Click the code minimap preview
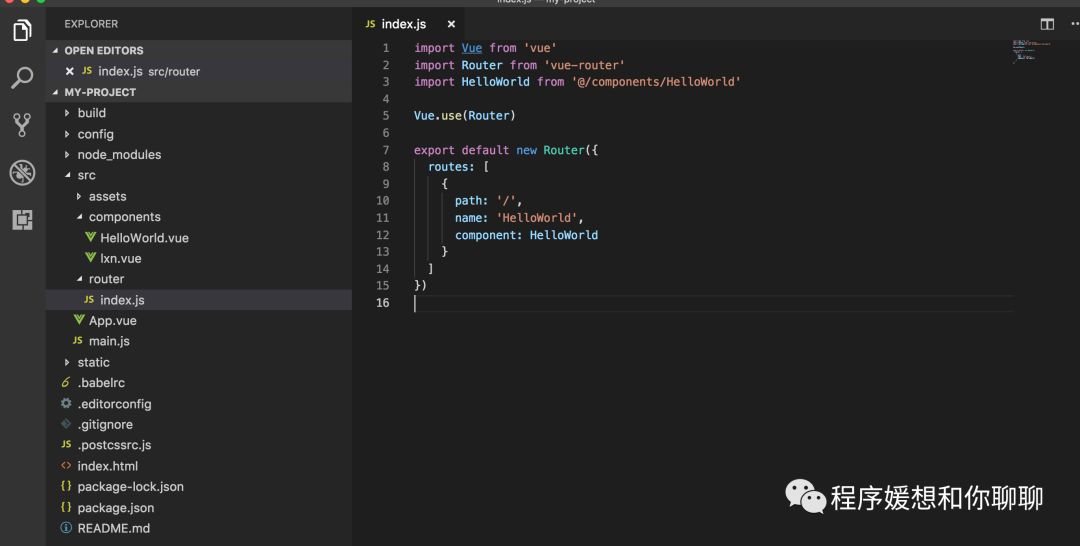 (x=1031, y=52)
